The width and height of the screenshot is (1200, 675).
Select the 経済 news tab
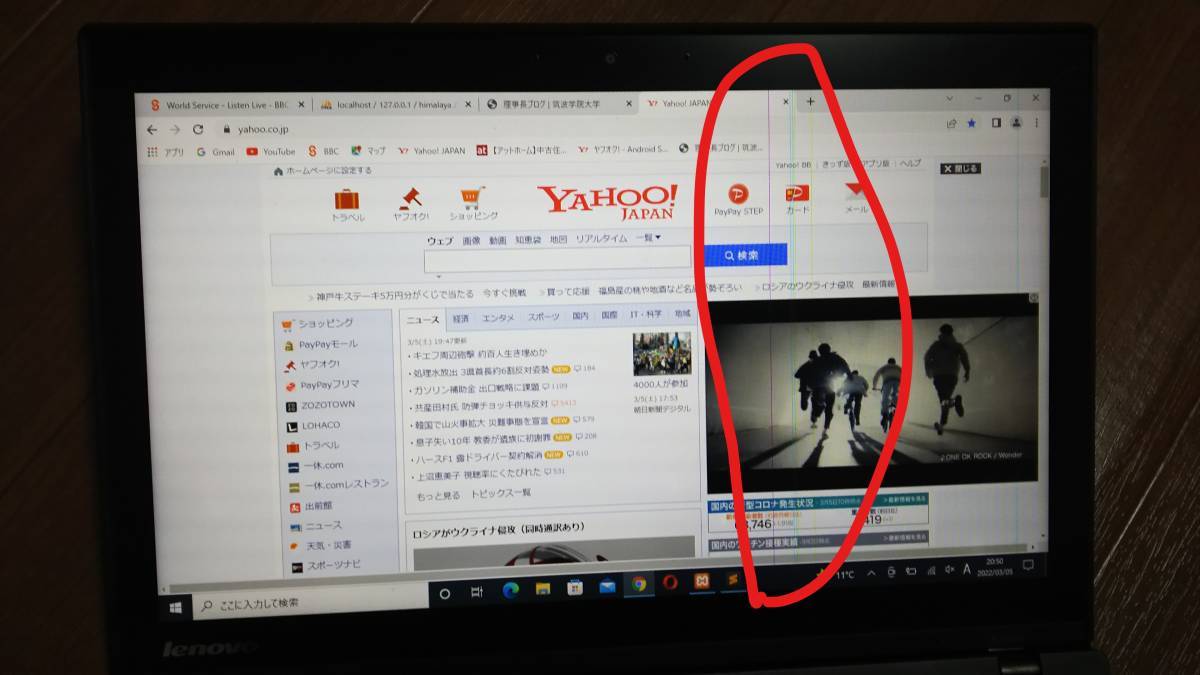click(x=461, y=317)
